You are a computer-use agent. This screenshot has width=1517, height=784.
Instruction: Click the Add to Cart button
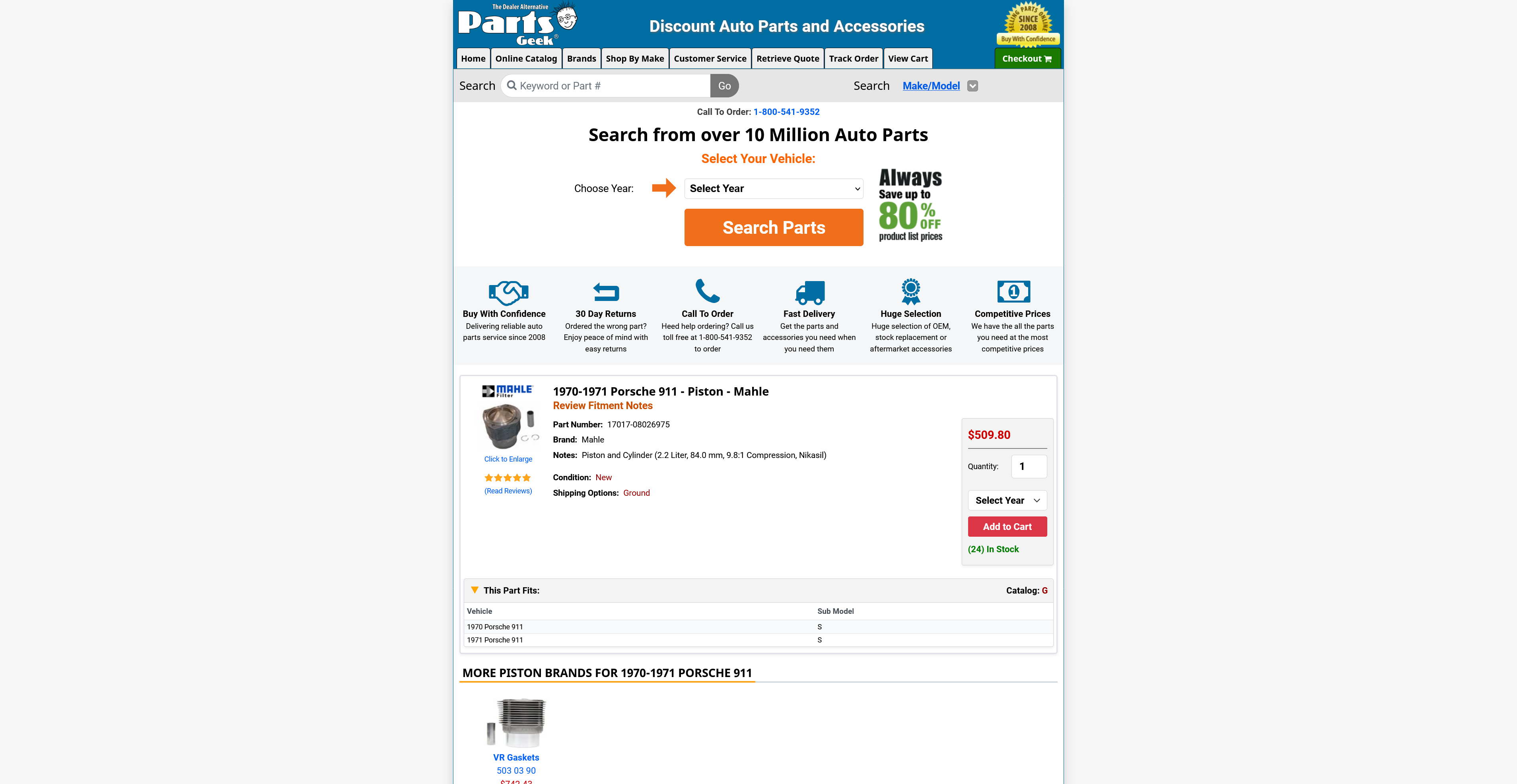click(x=1007, y=526)
